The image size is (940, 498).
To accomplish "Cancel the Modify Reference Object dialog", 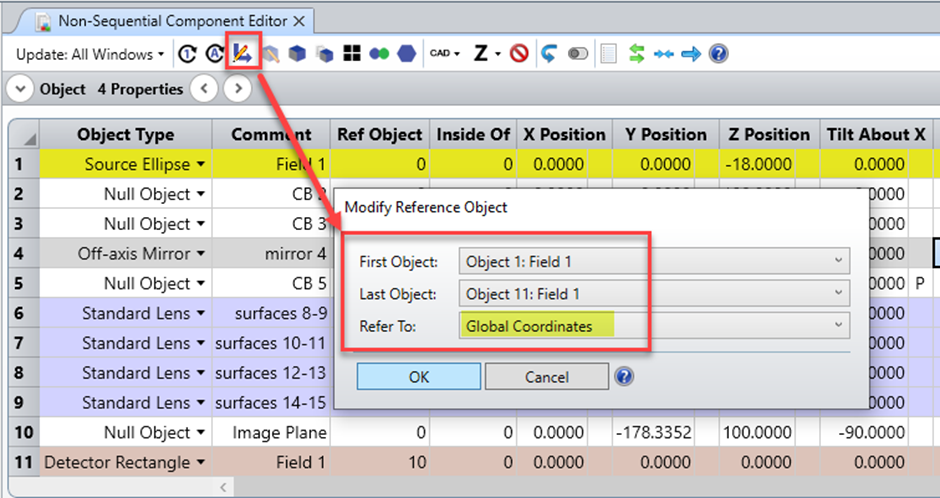I will pos(546,376).
